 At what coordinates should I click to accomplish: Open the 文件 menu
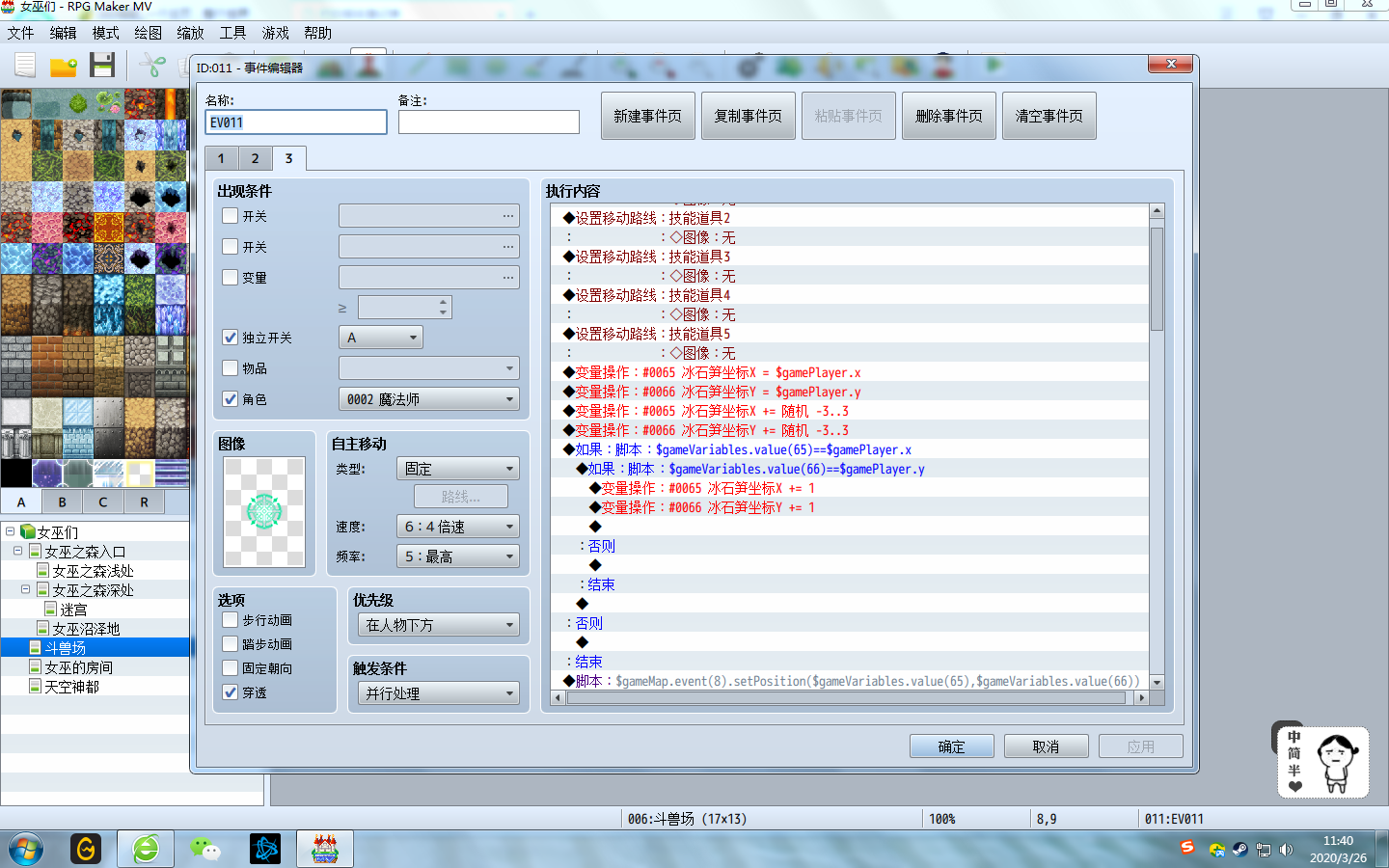[x=21, y=33]
